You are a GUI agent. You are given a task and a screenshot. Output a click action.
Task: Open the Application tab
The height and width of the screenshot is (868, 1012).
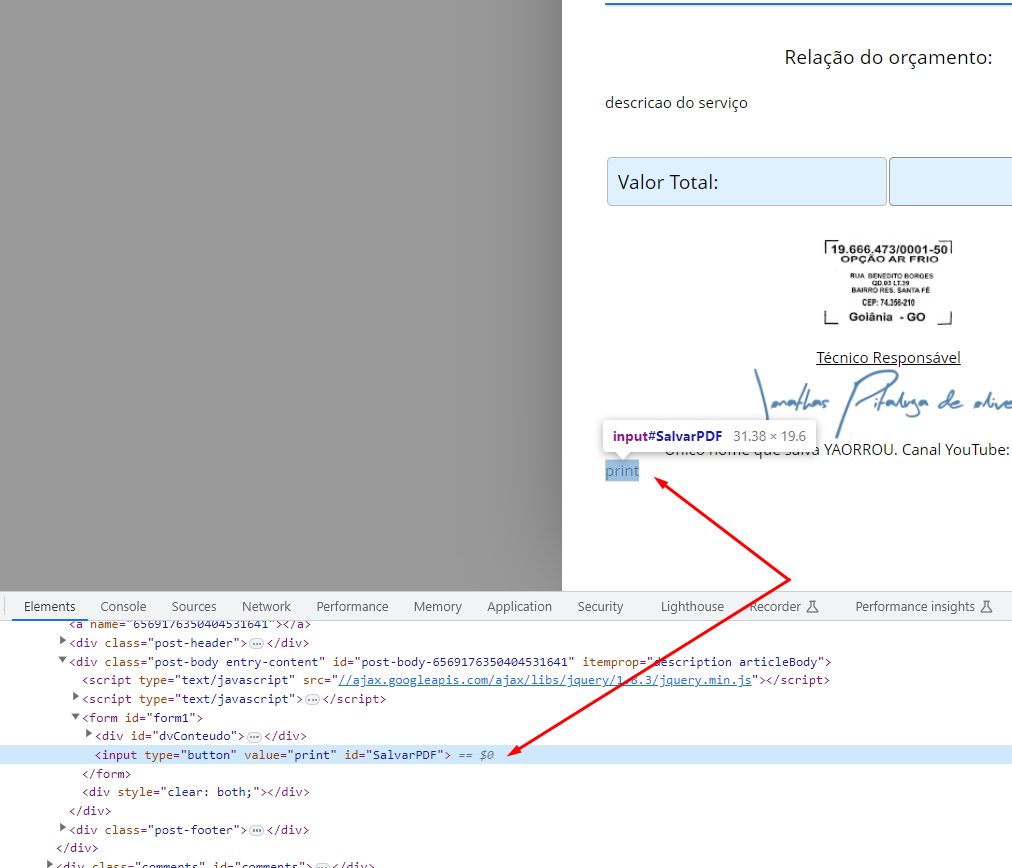pos(520,607)
